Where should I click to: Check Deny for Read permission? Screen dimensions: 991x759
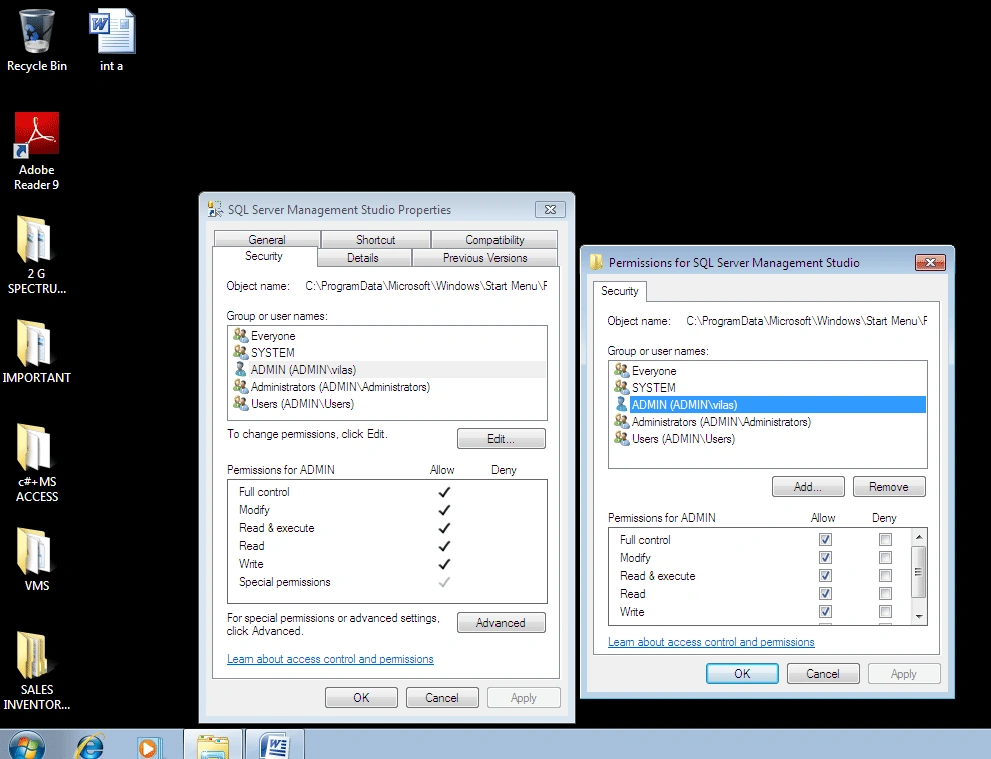click(885, 593)
